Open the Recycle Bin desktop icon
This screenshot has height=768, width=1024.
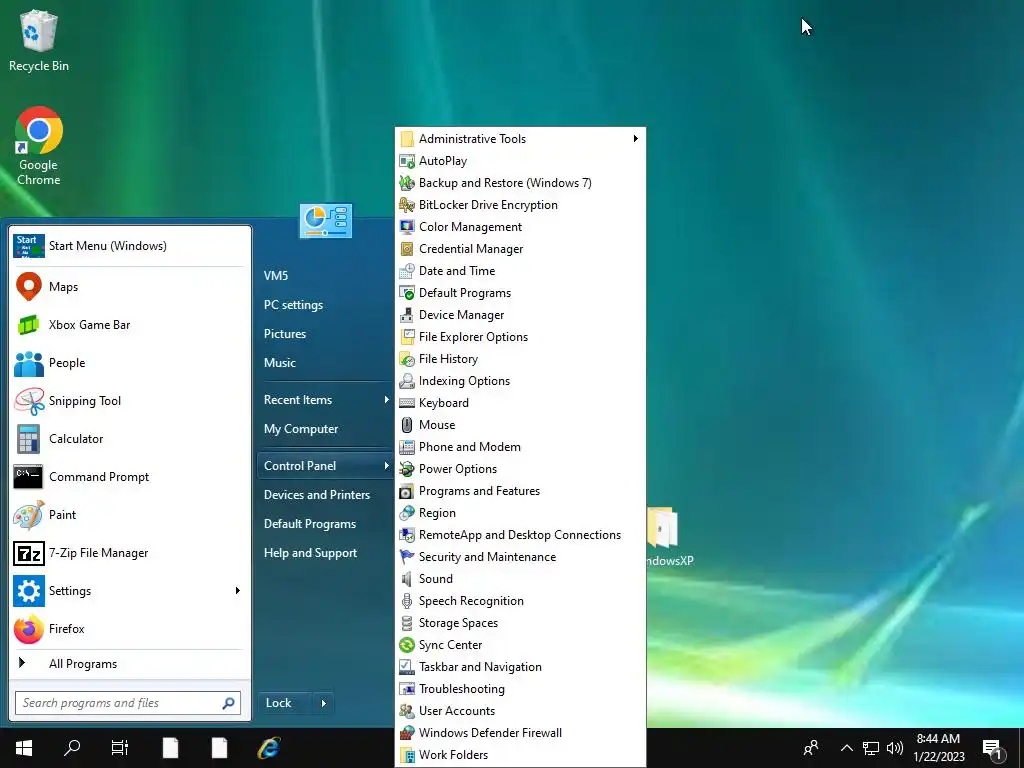39,40
